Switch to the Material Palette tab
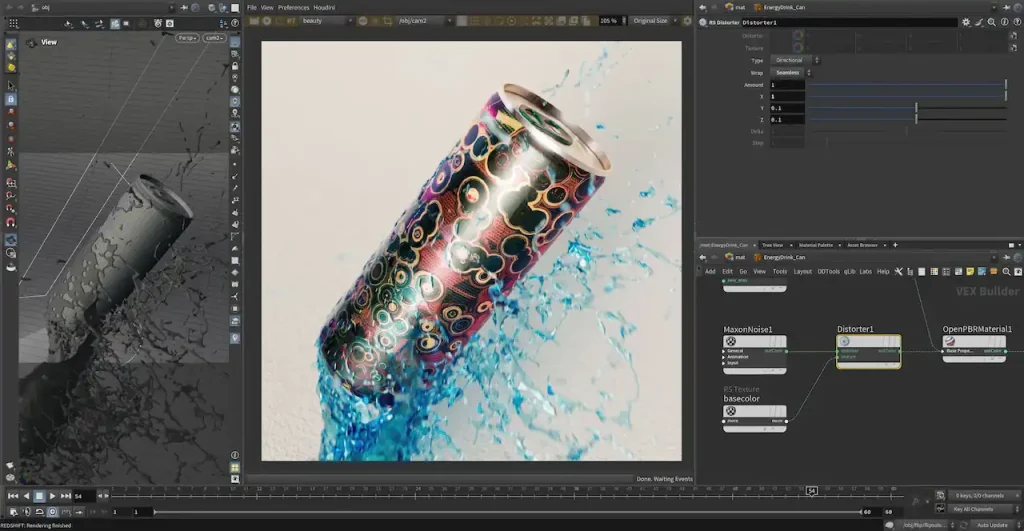This screenshot has width=1024, height=531. pos(816,245)
